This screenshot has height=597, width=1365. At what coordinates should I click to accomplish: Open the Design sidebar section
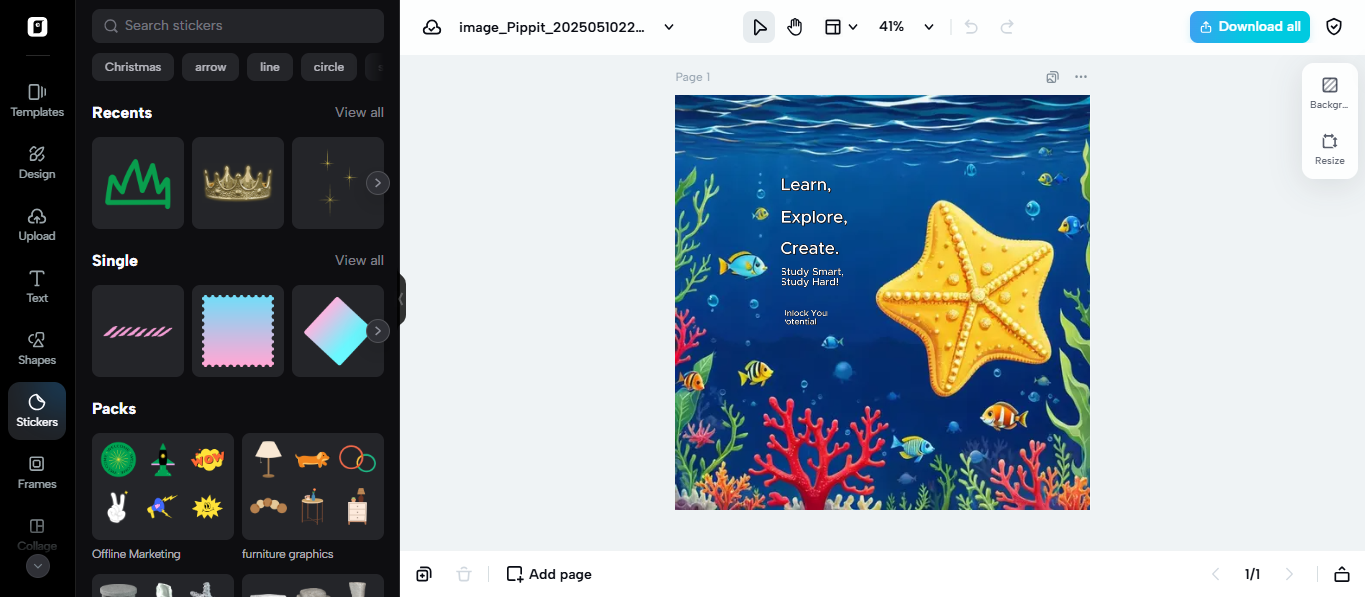pyautogui.click(x=36, y=162)
